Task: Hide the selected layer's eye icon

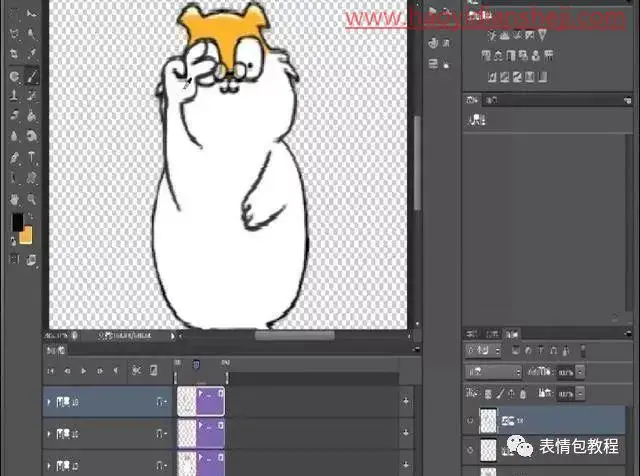Action: (470, 420)
